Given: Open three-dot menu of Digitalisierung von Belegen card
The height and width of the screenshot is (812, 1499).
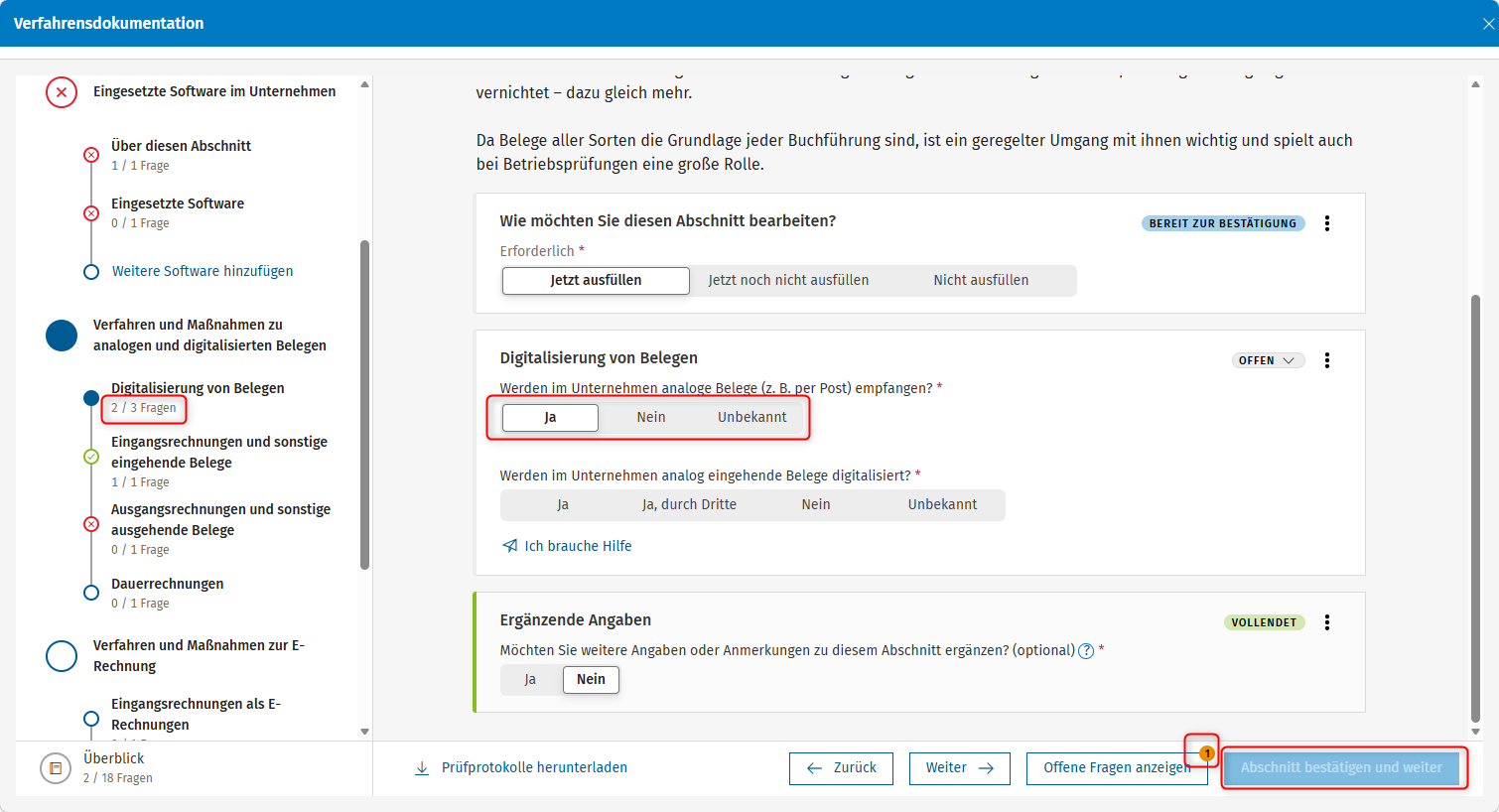Looking at the screenshot, I should [1327, 360].
